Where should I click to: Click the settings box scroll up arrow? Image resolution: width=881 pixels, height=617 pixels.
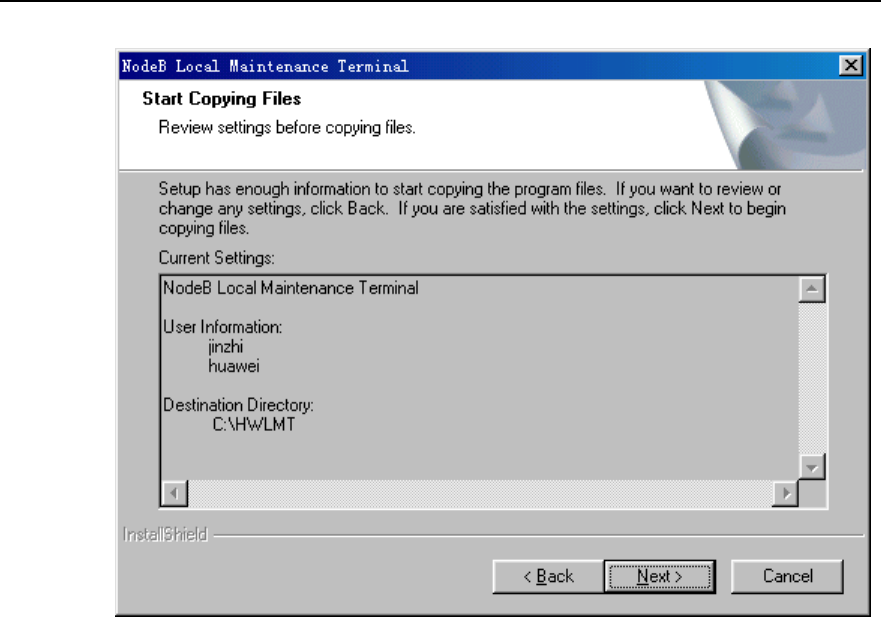point(811,289)
